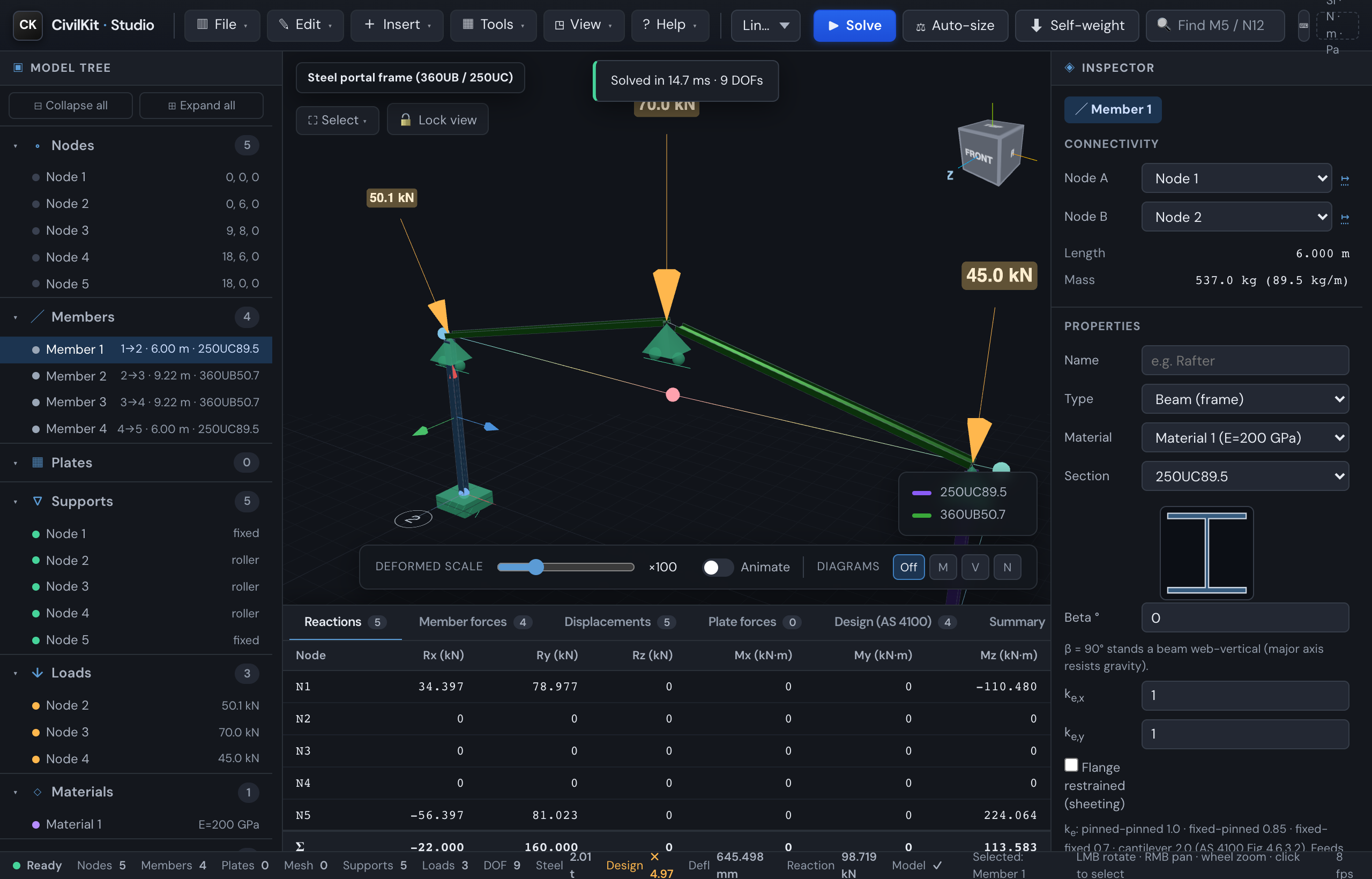Click the Name input field in Properties
The image size is (1372, 879).
[1245, 360]
